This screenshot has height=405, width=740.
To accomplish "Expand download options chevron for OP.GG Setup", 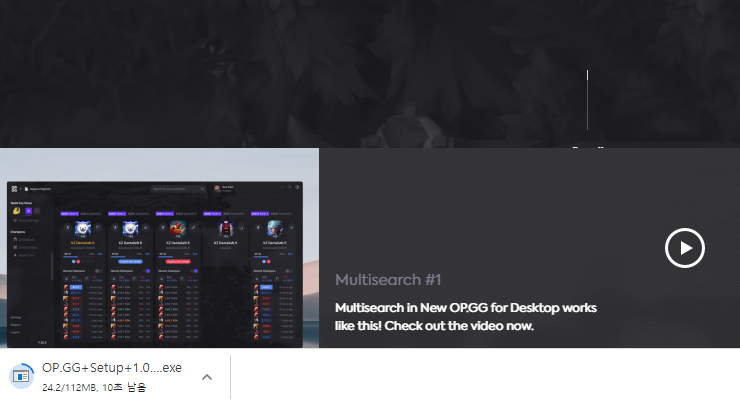I will click(x=207, y=377).
